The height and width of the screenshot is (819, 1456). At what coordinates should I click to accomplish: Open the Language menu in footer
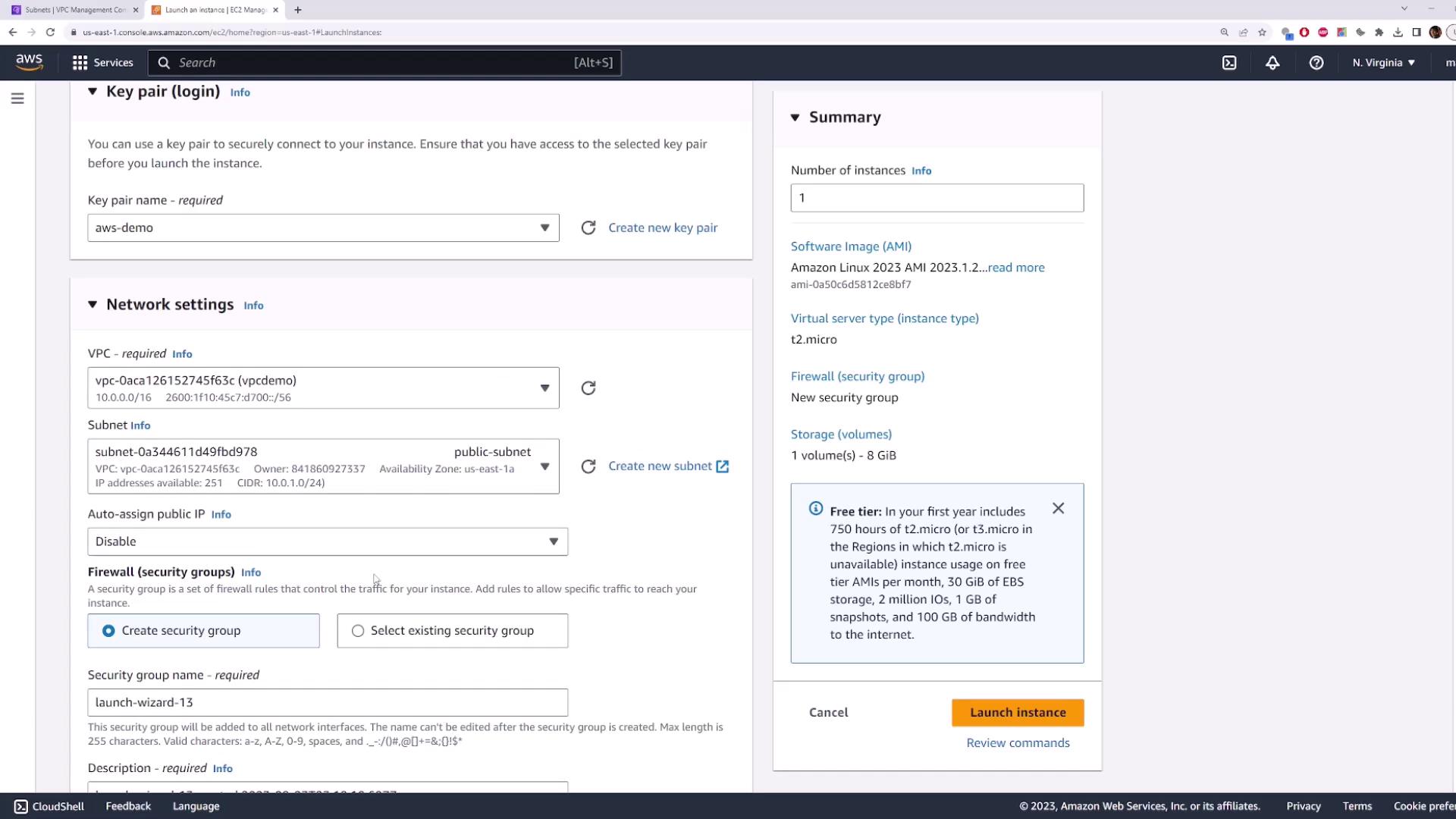196,806
